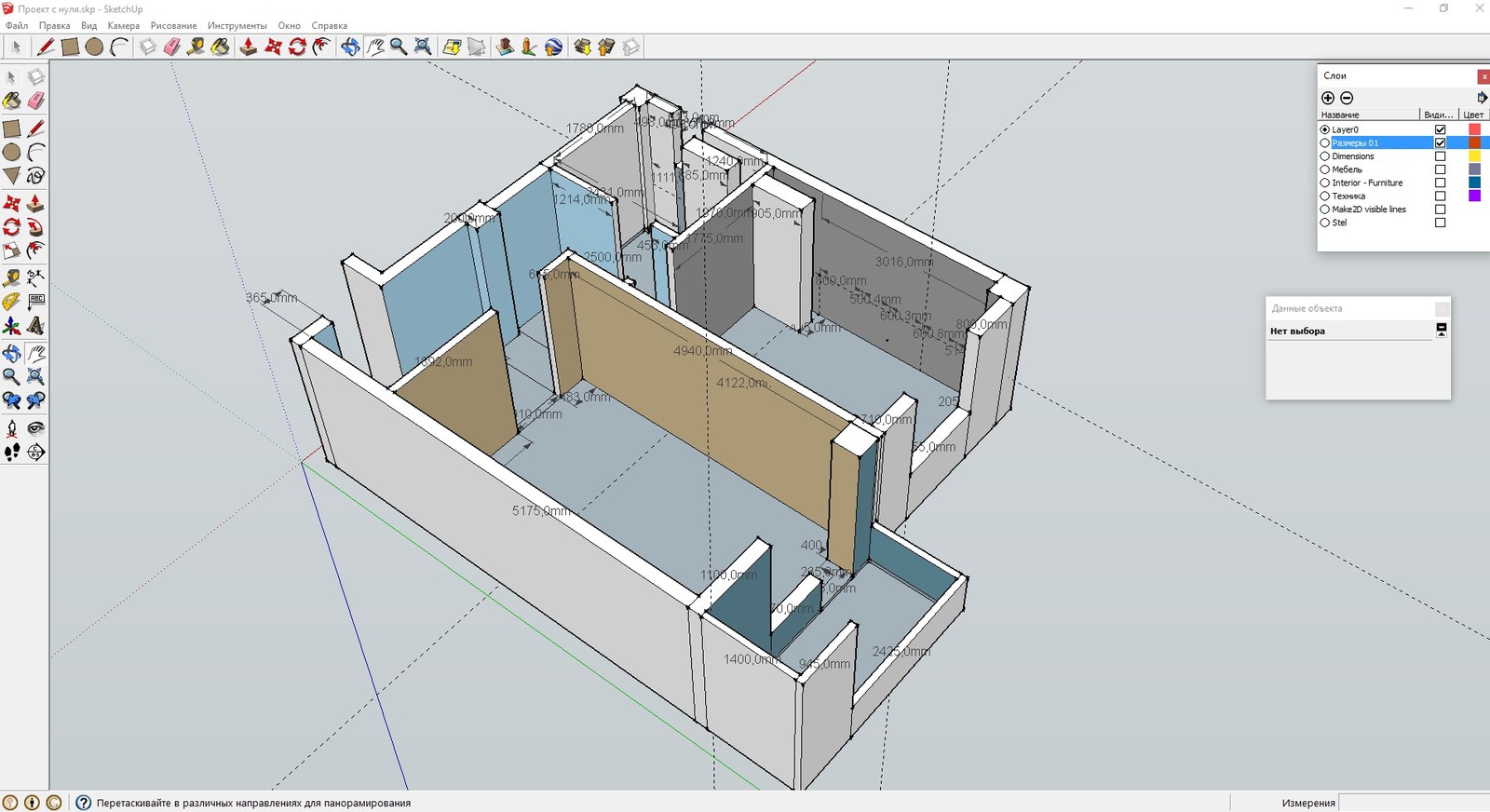Uncheck visibility for Layer0

[x=1440, y=129]
